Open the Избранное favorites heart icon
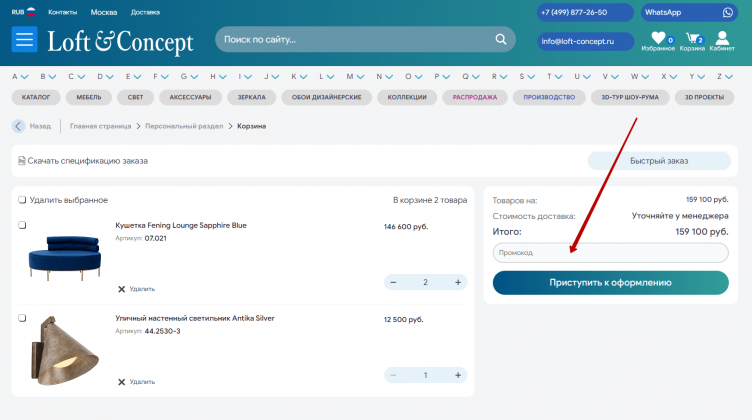Image resolution: width=752 pixels, height=420 pixels. [657, 39]
